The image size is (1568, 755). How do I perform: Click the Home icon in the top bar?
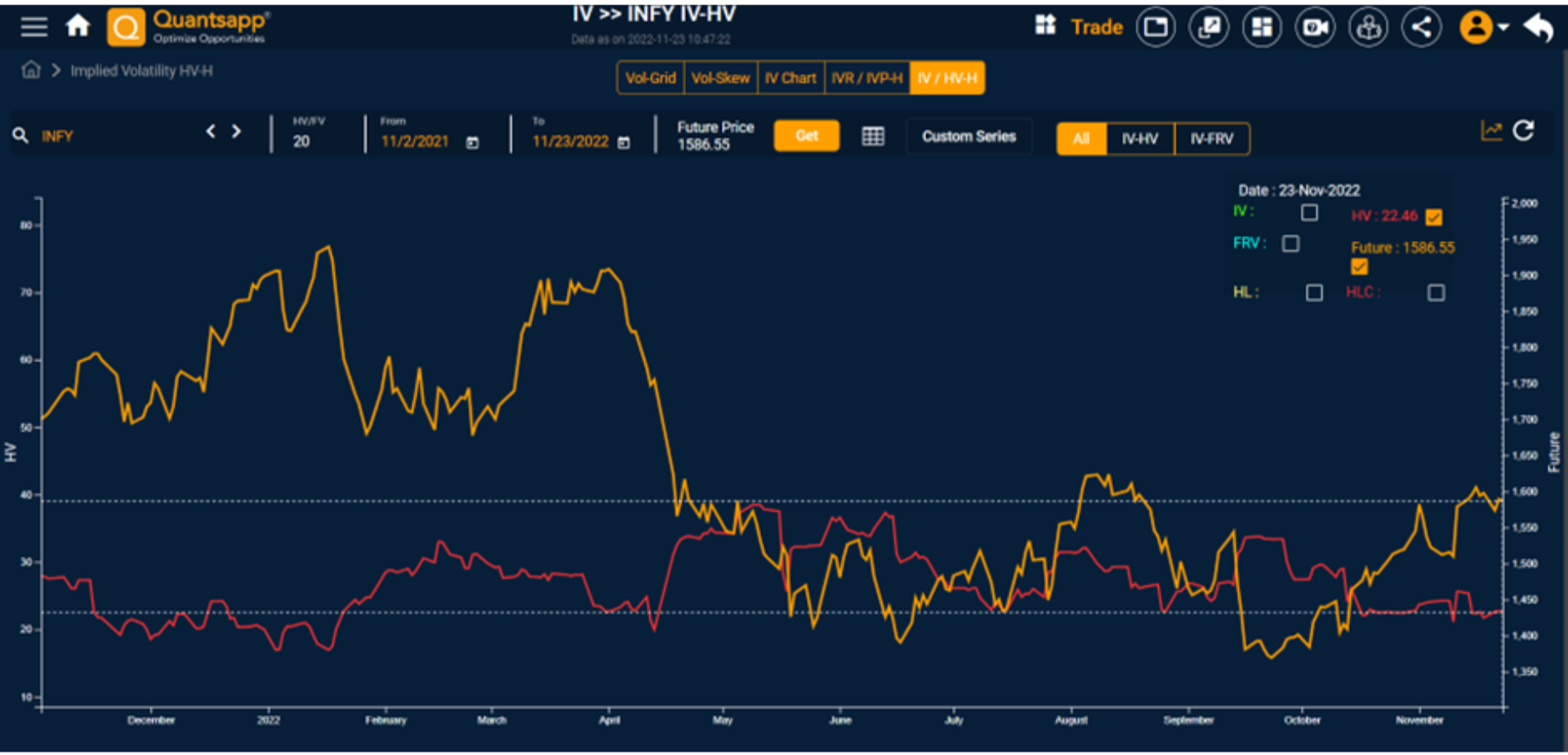click(78, 25)
